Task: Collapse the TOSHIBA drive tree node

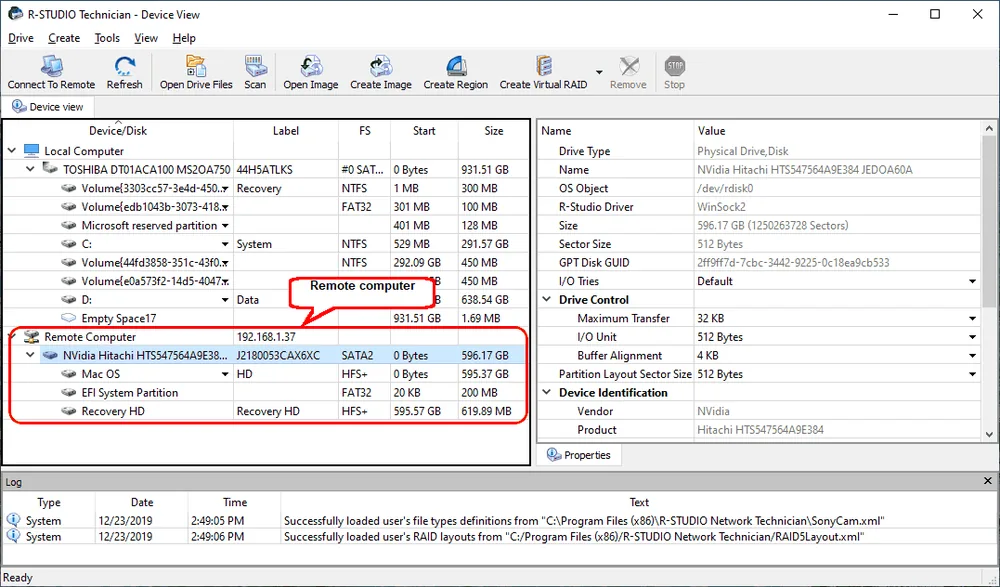Action: [30, 170]
